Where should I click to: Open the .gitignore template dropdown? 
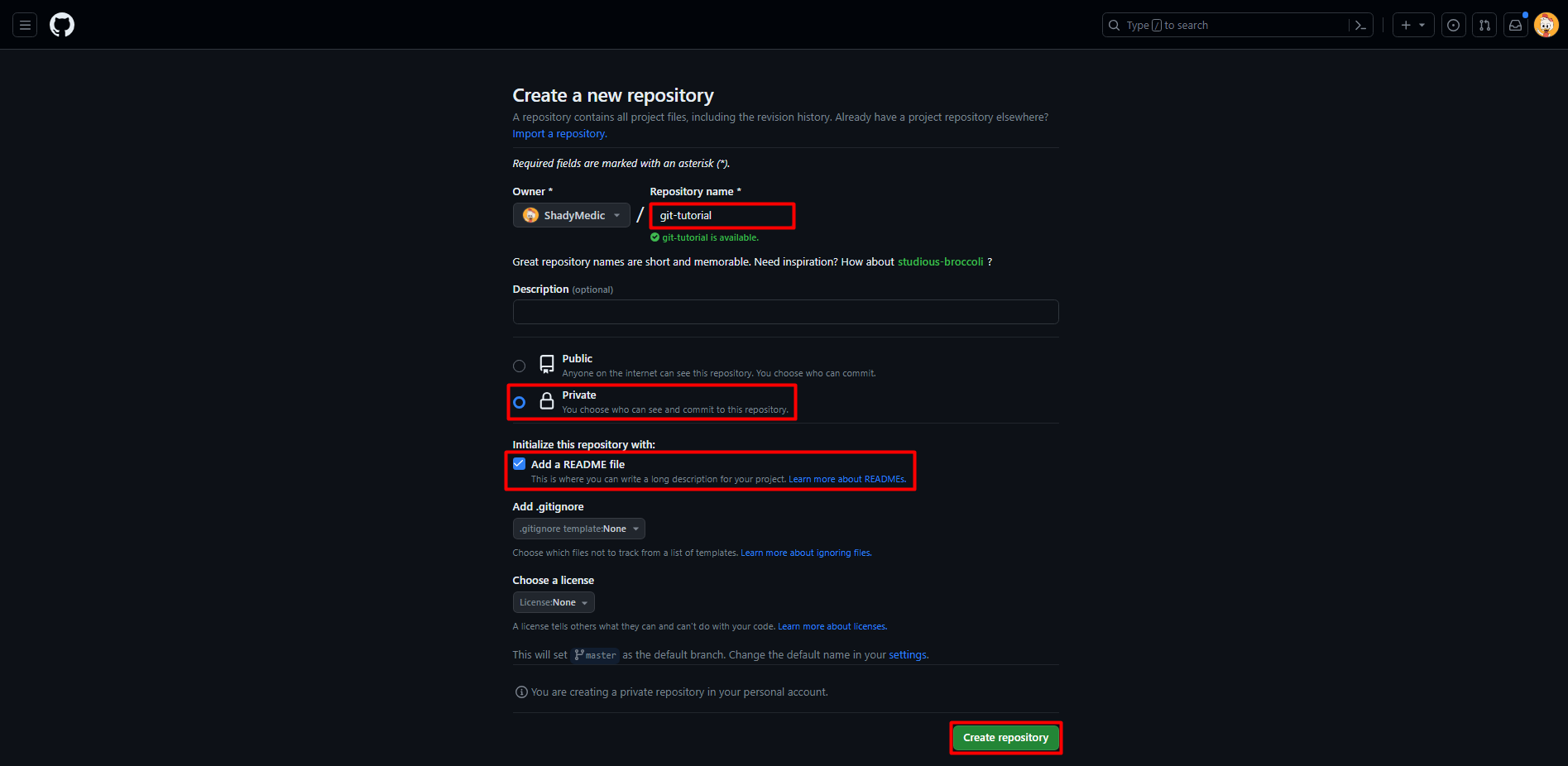click(578, 529)
